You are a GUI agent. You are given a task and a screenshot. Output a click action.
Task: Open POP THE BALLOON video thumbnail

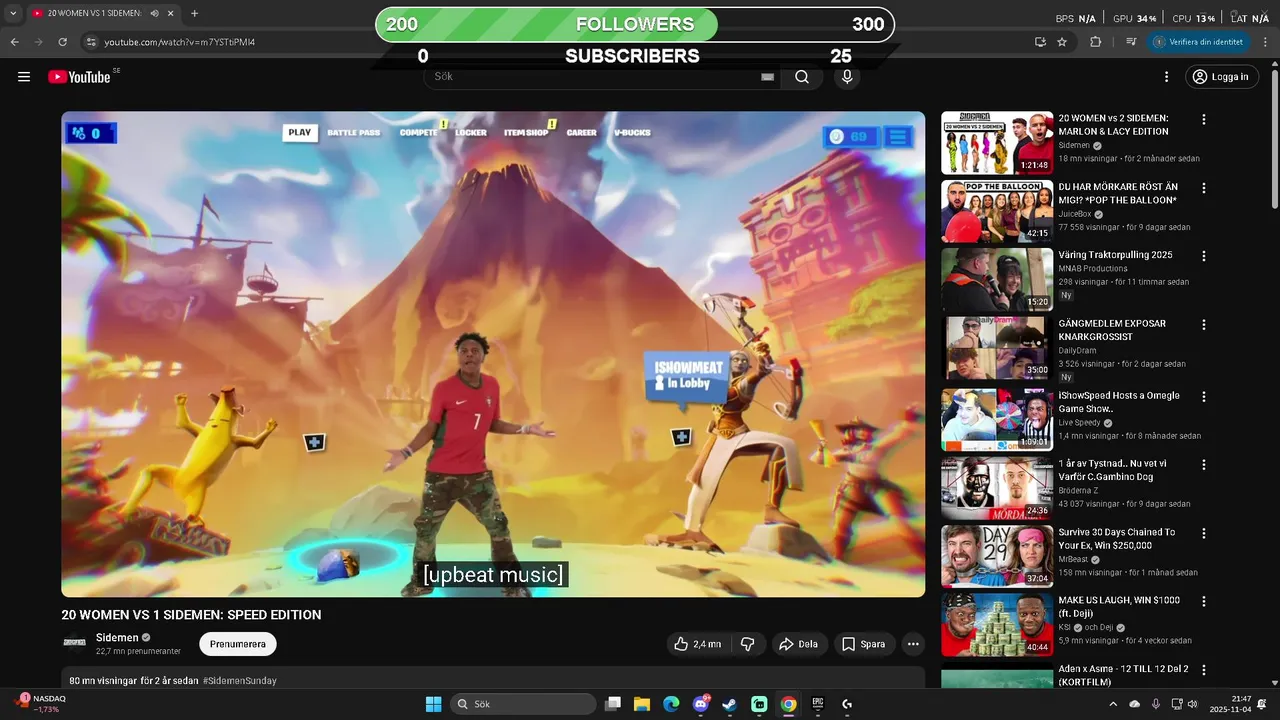[x=997, y=211]
